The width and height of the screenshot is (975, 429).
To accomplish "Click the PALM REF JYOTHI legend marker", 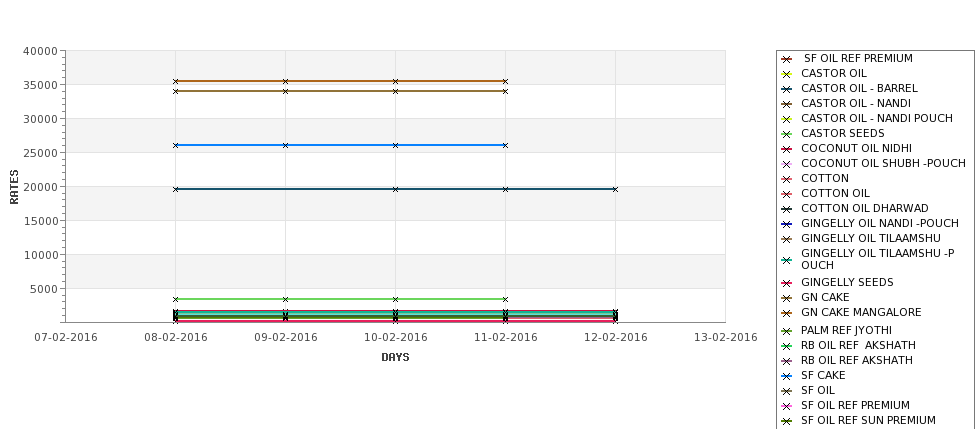I will (x=786, y=331).
